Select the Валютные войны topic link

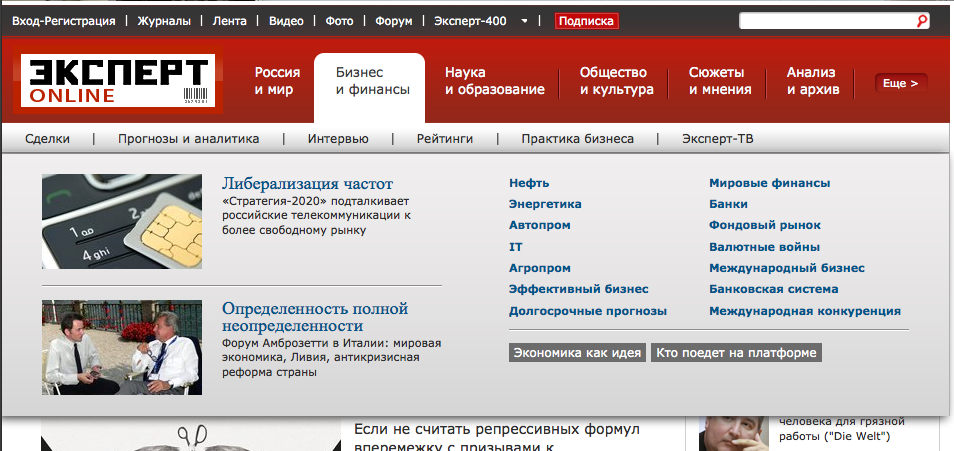tap(764, 246)
